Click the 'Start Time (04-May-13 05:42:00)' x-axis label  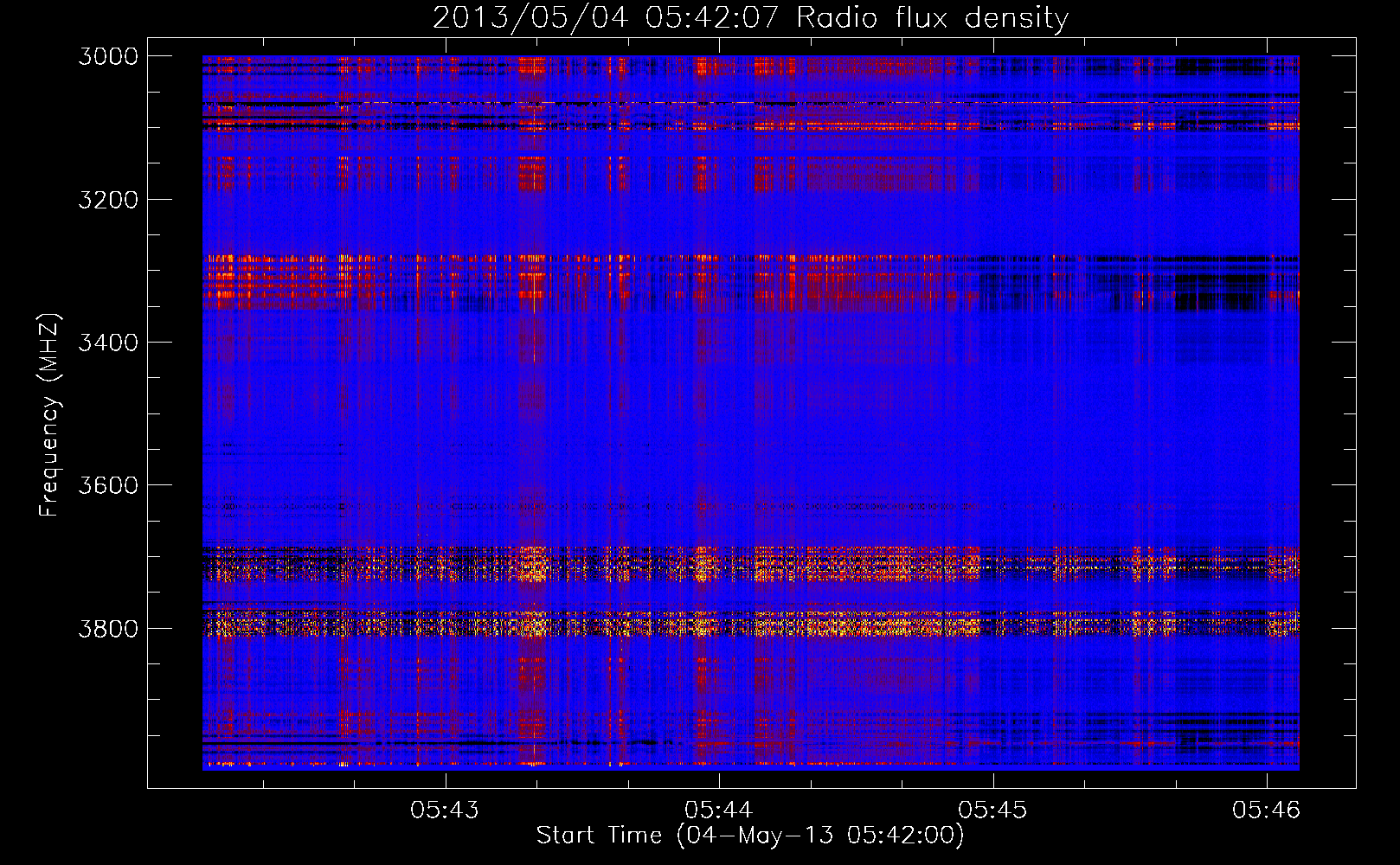coord(750,836)
